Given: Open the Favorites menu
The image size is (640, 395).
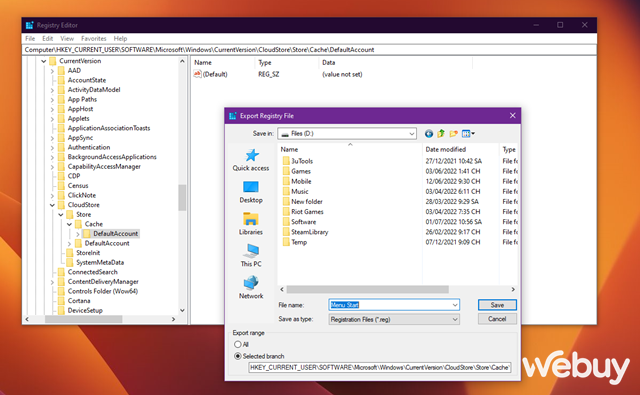Looking at the screenshot, I should (93, 38).
